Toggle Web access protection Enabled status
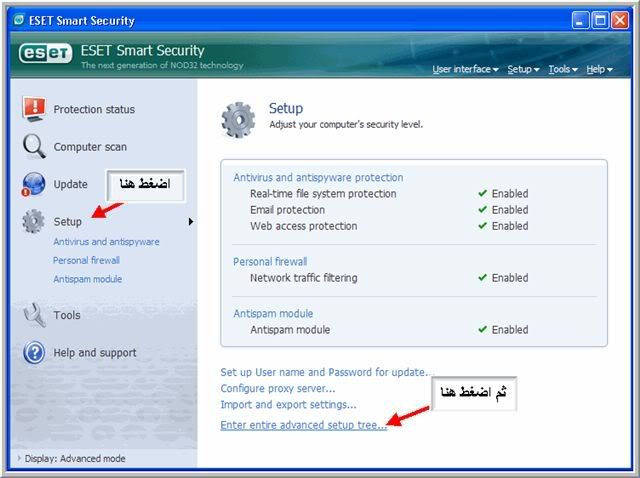This screenshot has width=640, height=478. click(503, 226)
